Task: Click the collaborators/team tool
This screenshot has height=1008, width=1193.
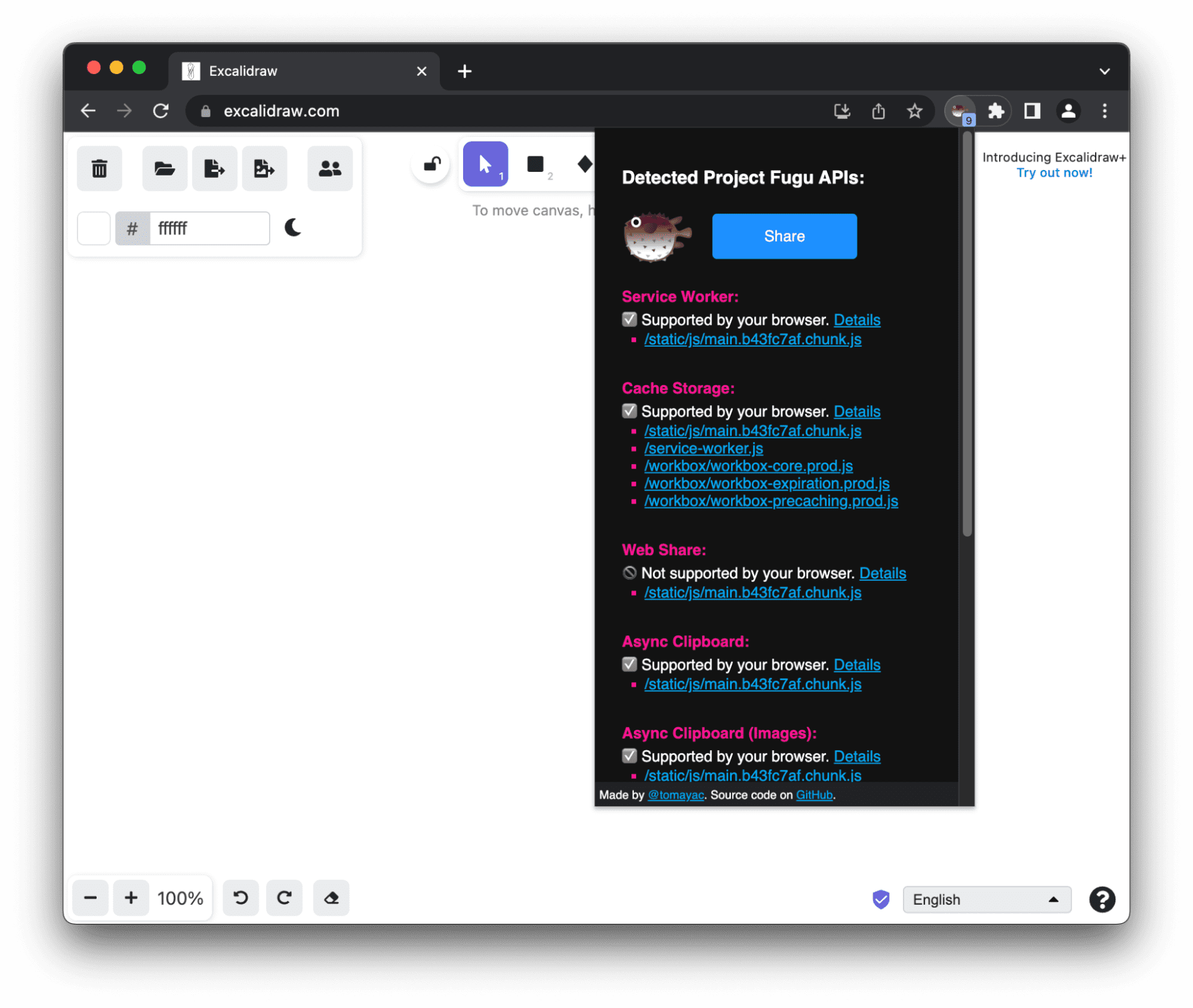Action: pos(329,168)
